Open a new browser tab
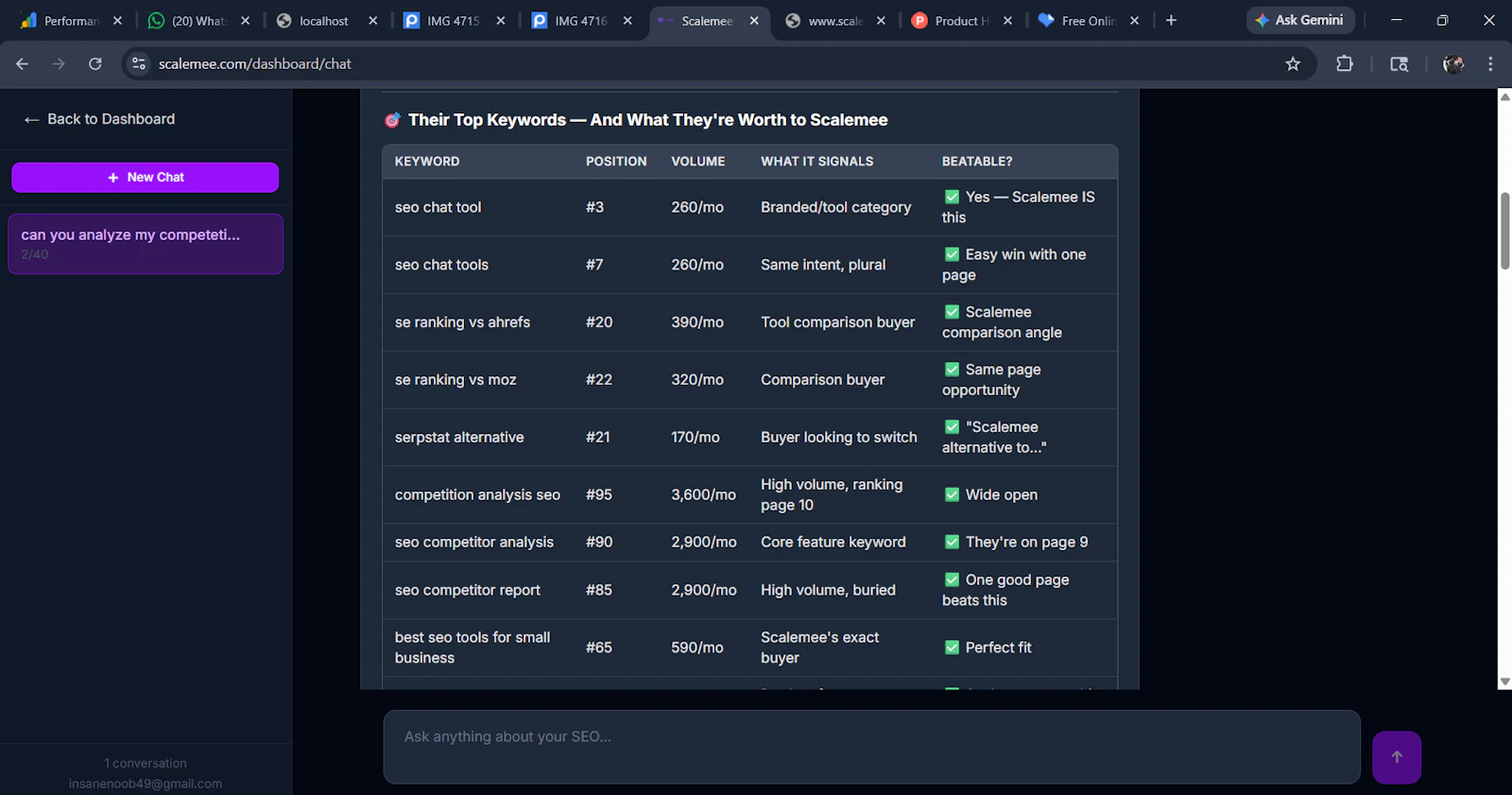The height and width of the screenshot is (795, 1512). click(1171, 20)
